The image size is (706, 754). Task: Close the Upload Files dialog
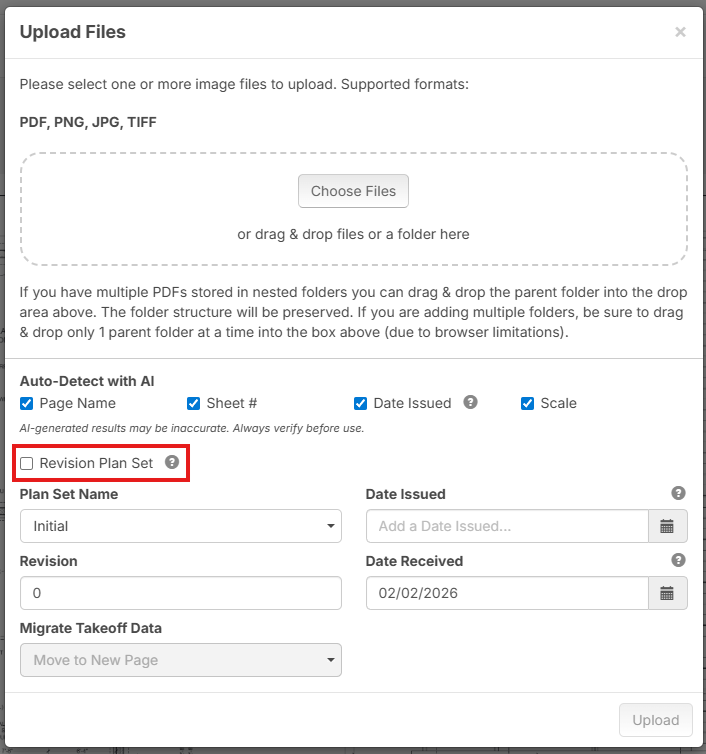pos(680,32)
